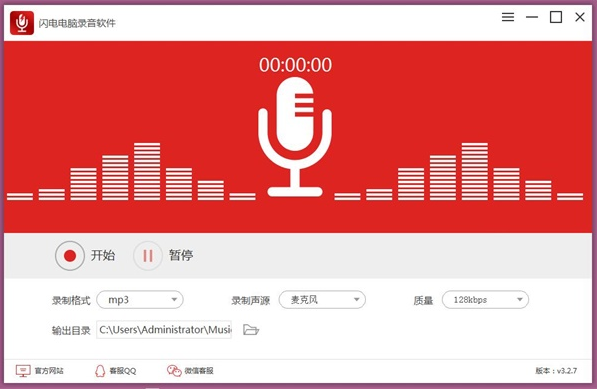Expand the sound source 麦克风 dropdown

322,300
